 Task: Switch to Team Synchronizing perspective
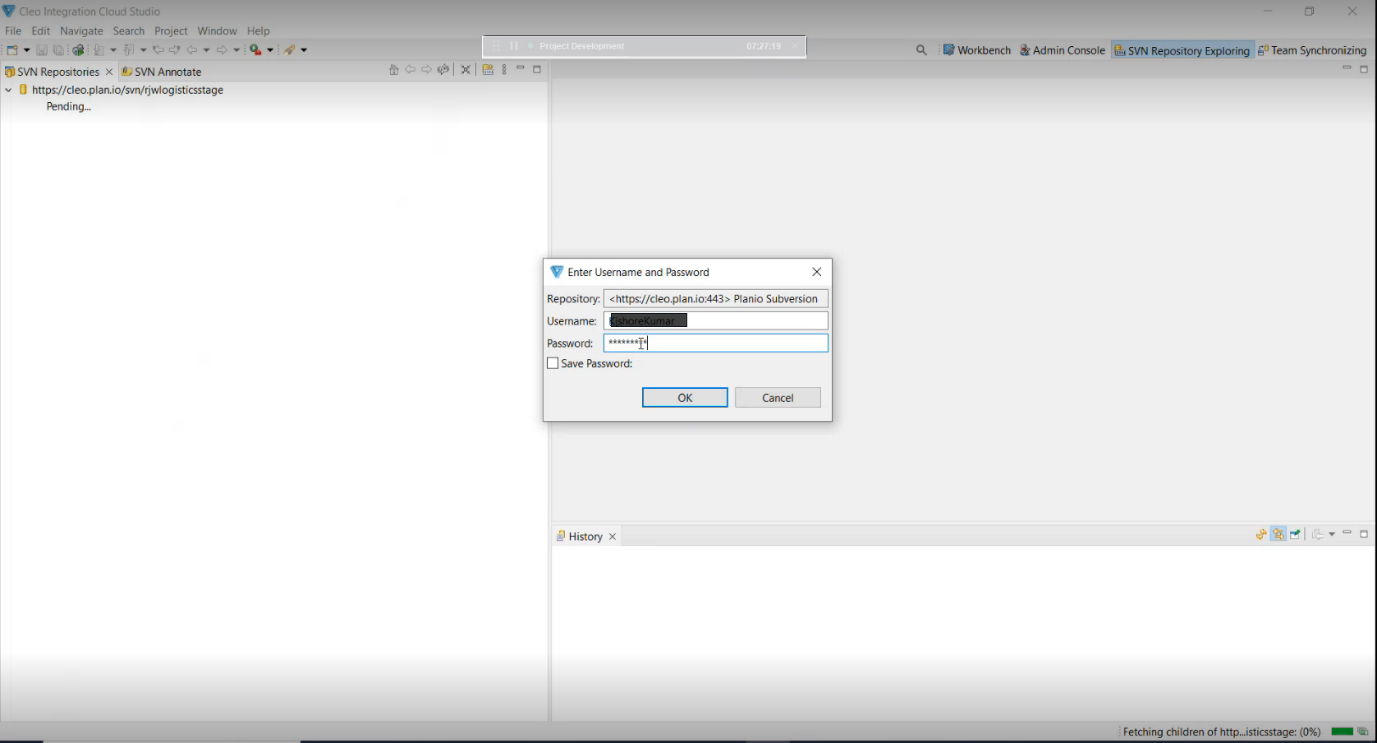1312,50
